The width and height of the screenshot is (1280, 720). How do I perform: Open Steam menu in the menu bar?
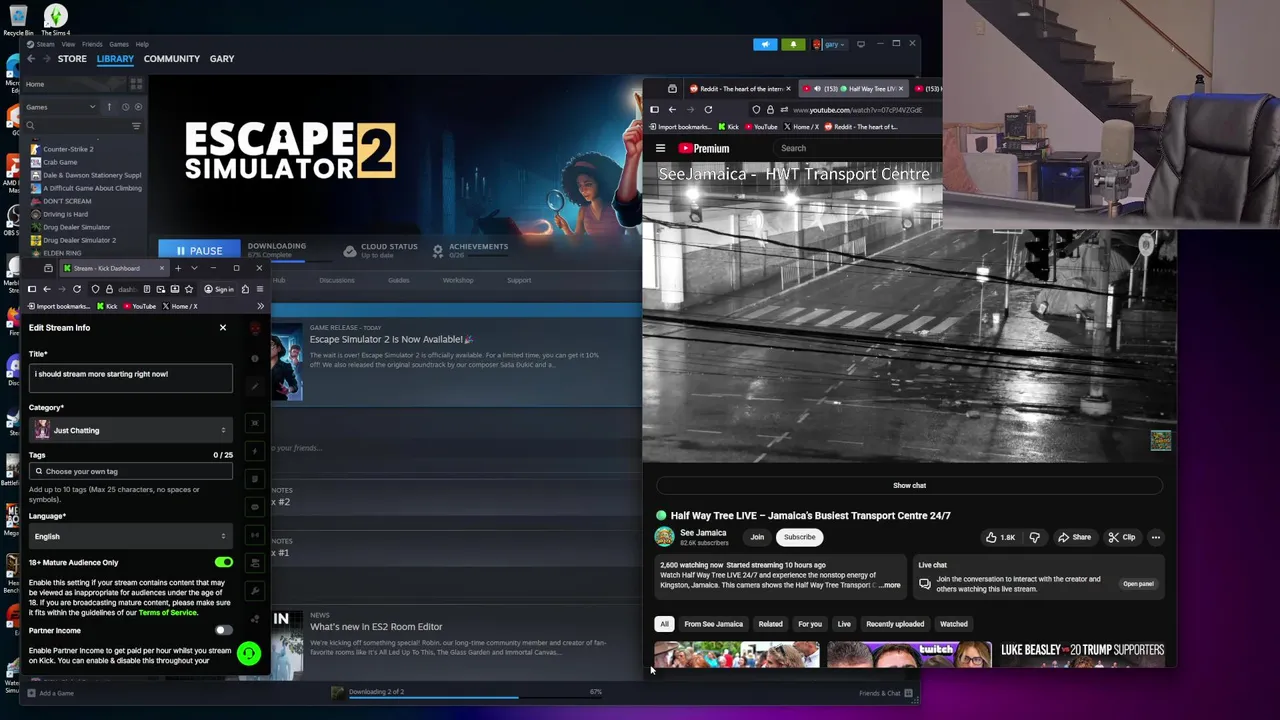click(45, 44)
